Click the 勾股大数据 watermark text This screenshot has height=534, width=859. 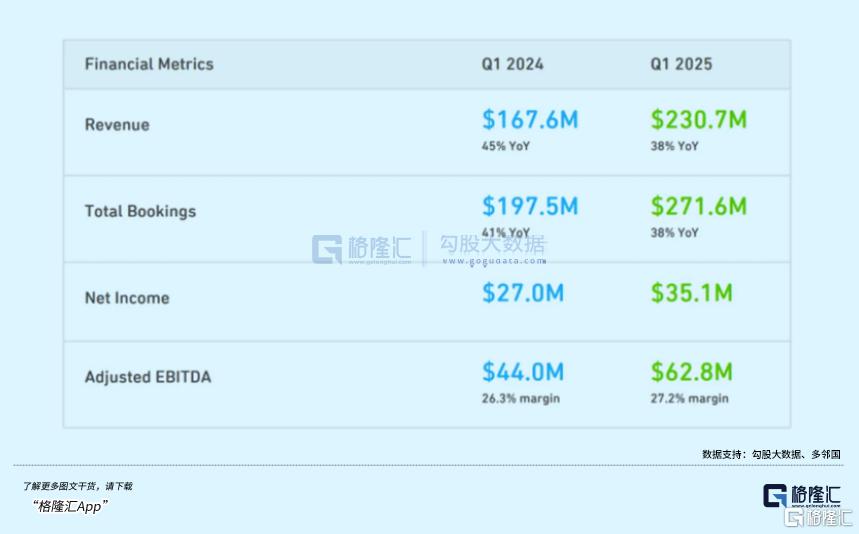(x=493, y=244)
